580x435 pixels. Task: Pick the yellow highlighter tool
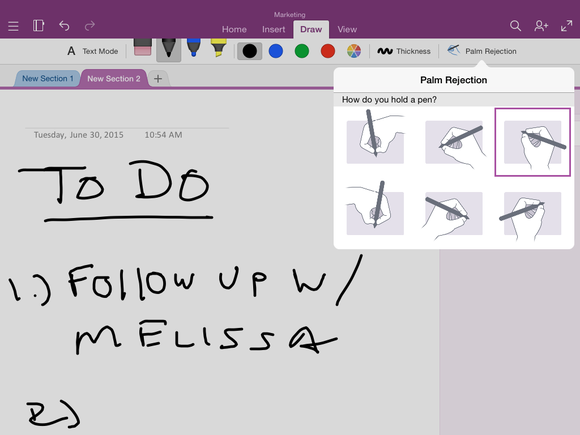click(x=219, y=48)
